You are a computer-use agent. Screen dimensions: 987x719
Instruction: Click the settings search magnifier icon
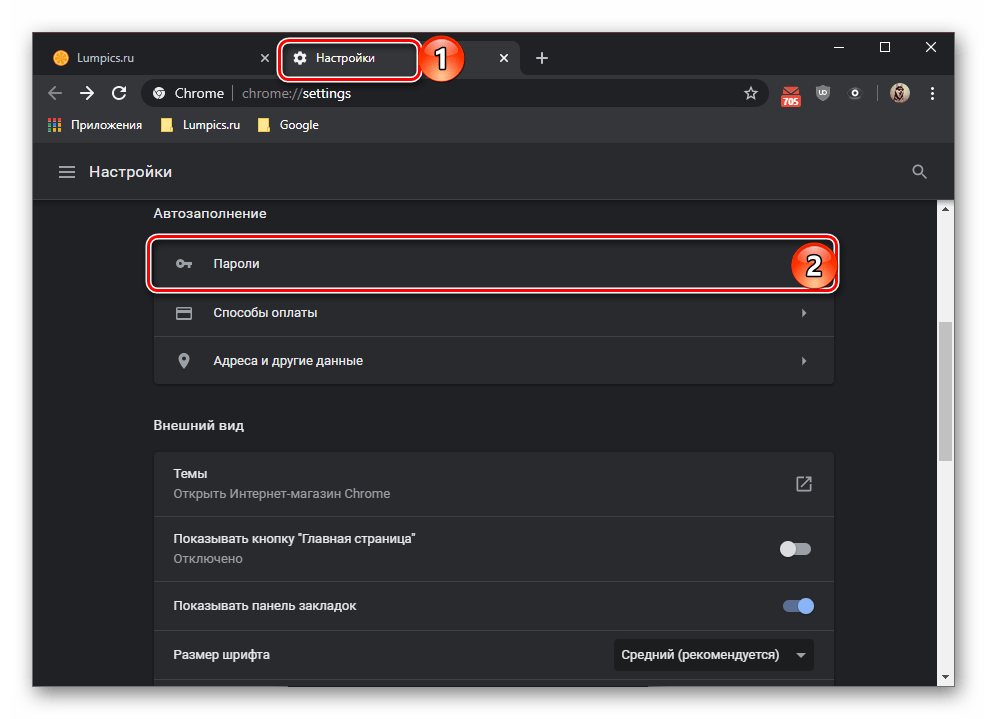pyautogui.click(x=919, y=171)
